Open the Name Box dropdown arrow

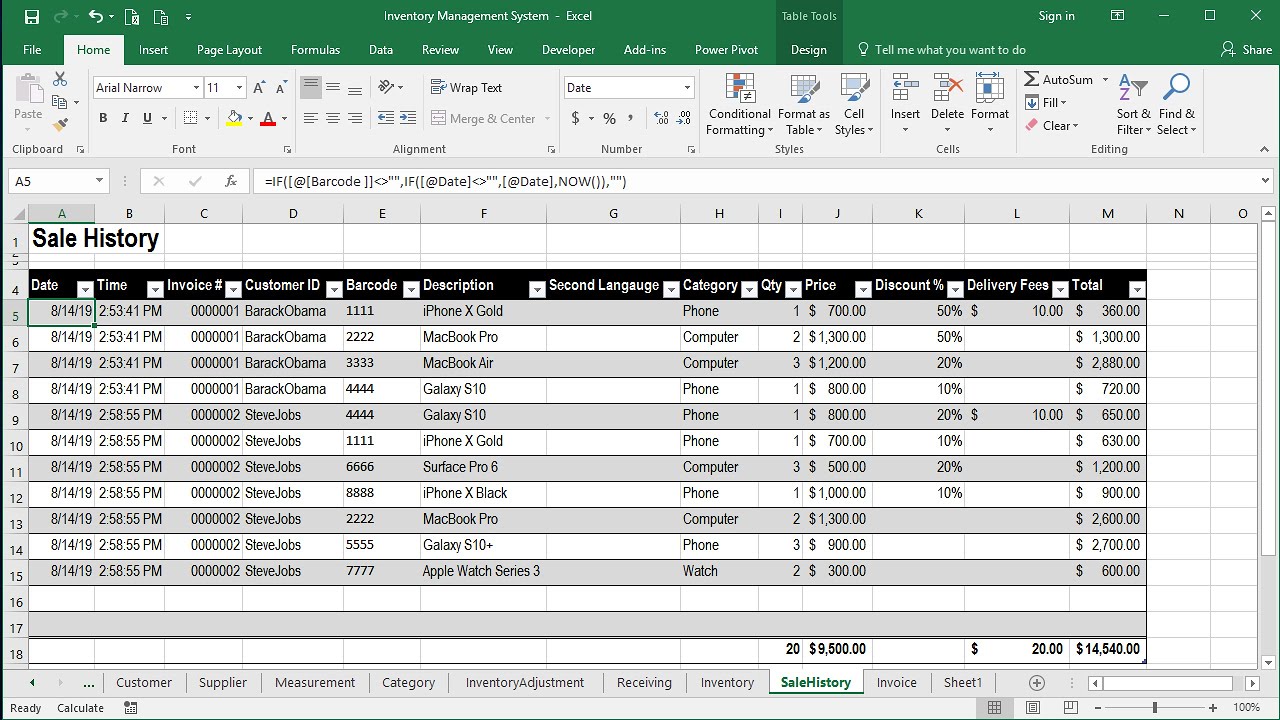pyautogui.click(x=99, y=181)
